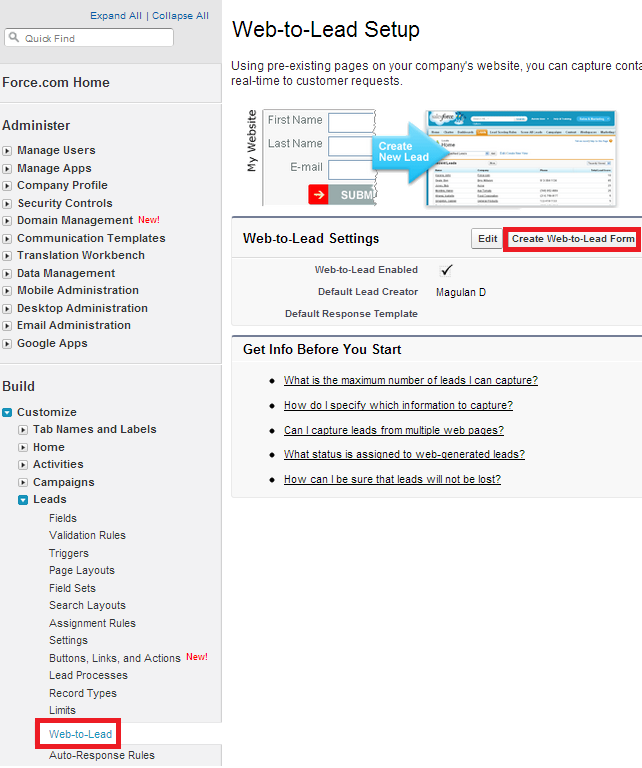Expand the Company Profile section

pos(7,186)
